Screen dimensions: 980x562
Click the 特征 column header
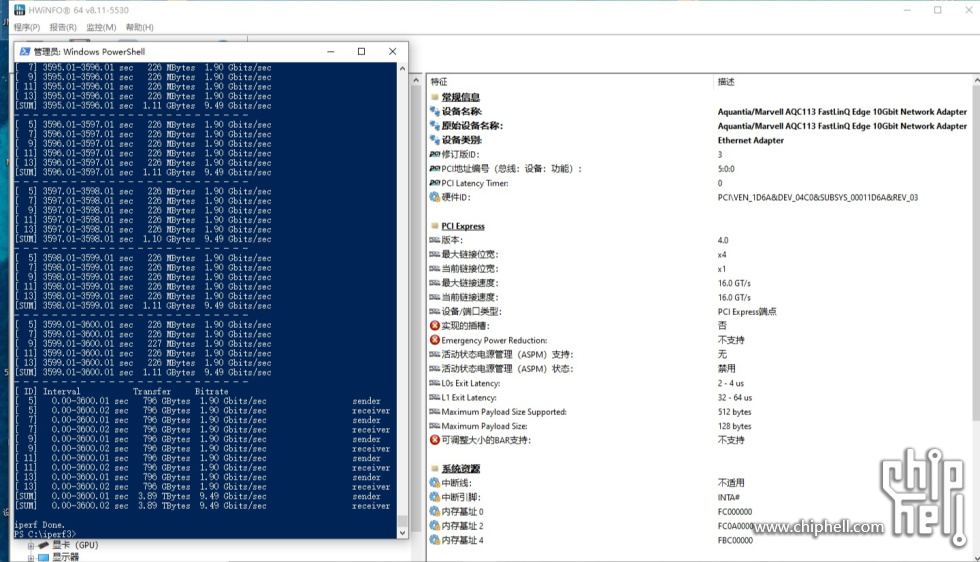[x=440, y=81]
